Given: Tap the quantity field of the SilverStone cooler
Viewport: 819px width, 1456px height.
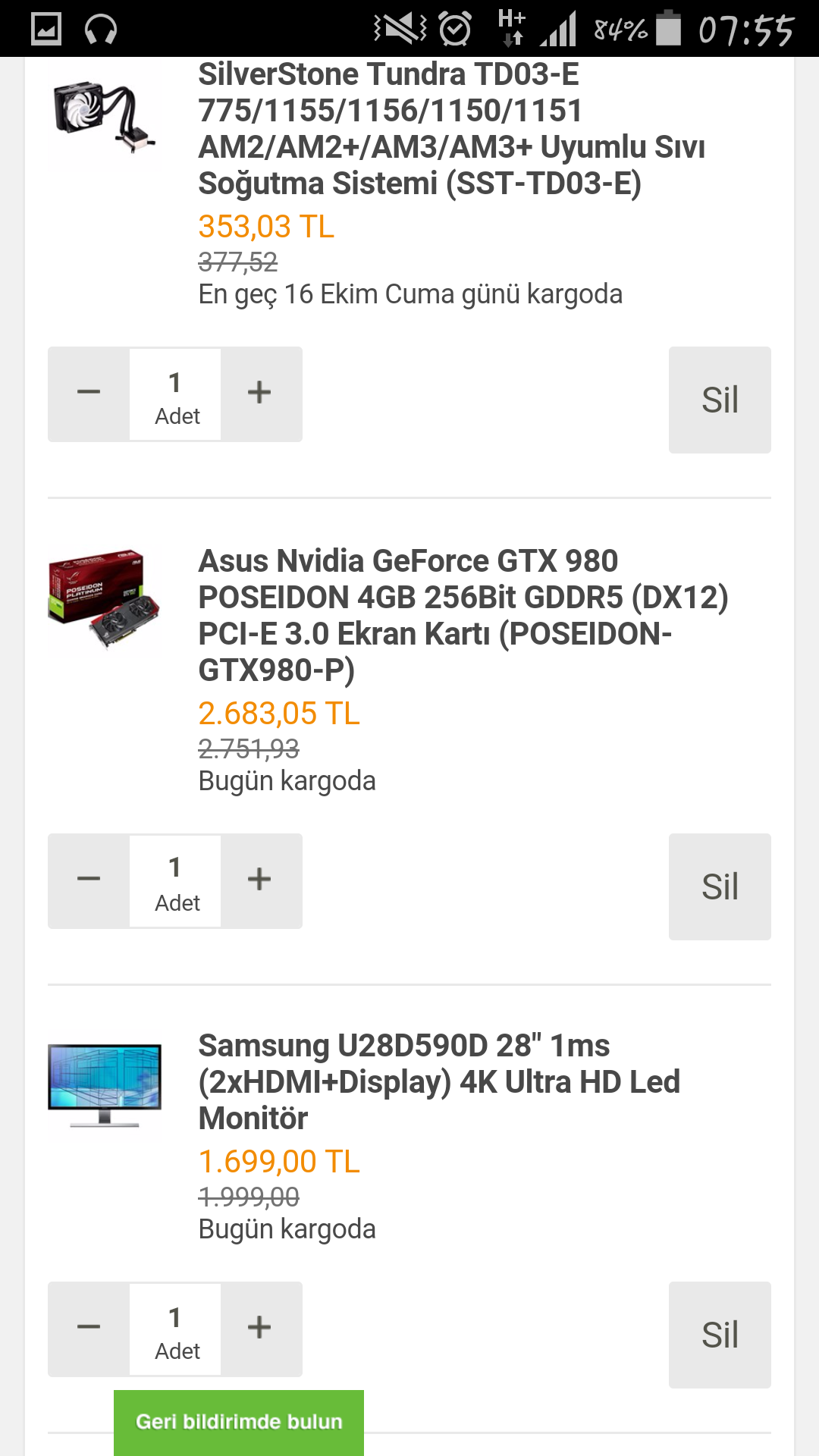Looking at the screenshot, I should tap(175, 394).
